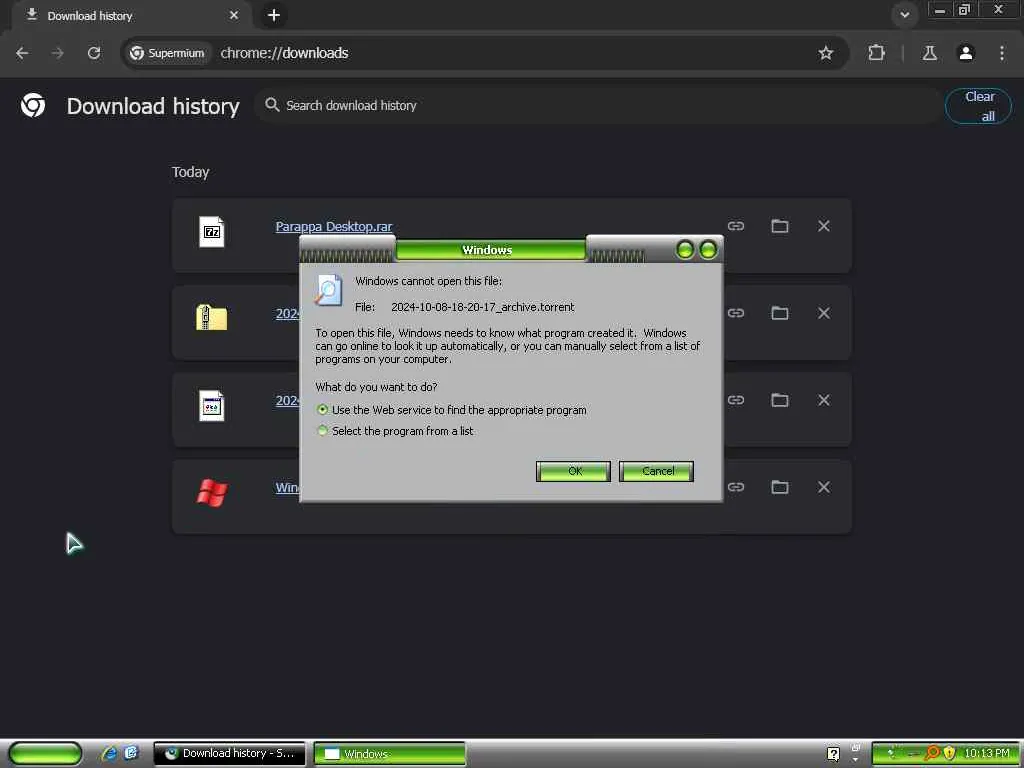The width and height of the screenshot is (1024, 768).
Task: Launch Internet Explorer from quick launch
Action: (x=109, y=753)
